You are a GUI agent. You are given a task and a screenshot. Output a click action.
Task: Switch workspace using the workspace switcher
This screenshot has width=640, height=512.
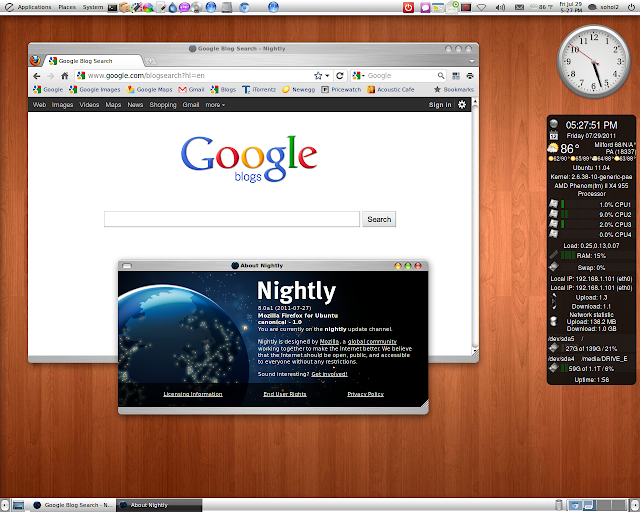point(597,505)
